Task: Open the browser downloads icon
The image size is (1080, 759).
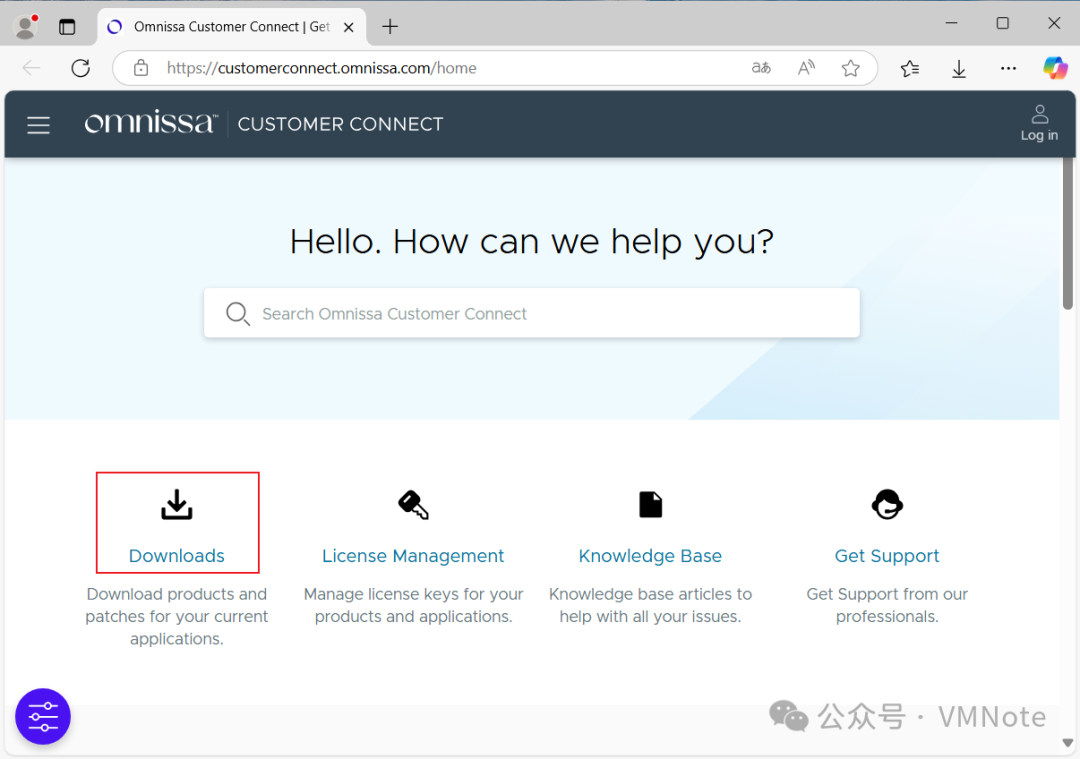Action: [x=959, y=68]
